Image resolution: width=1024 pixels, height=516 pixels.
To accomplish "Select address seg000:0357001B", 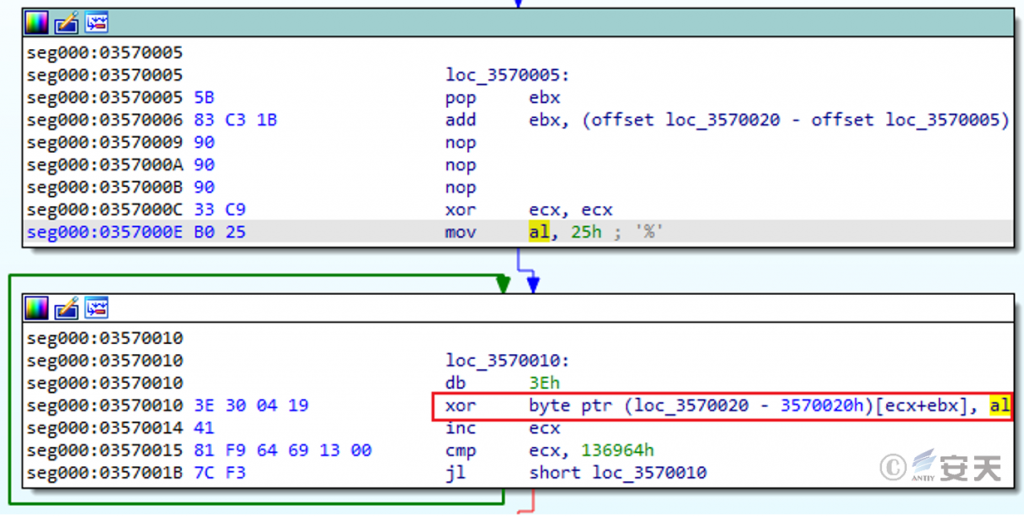I will click(104, 472).
